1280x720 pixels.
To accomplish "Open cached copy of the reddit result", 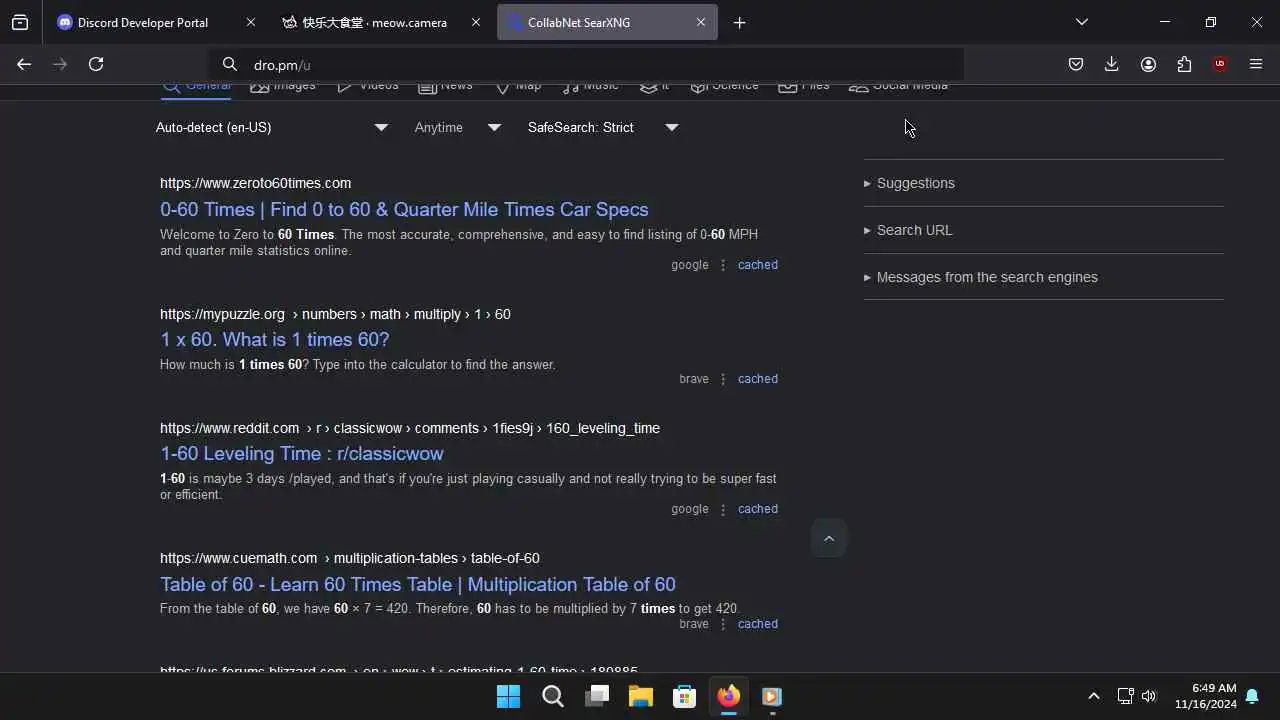I will coord(757,509).
